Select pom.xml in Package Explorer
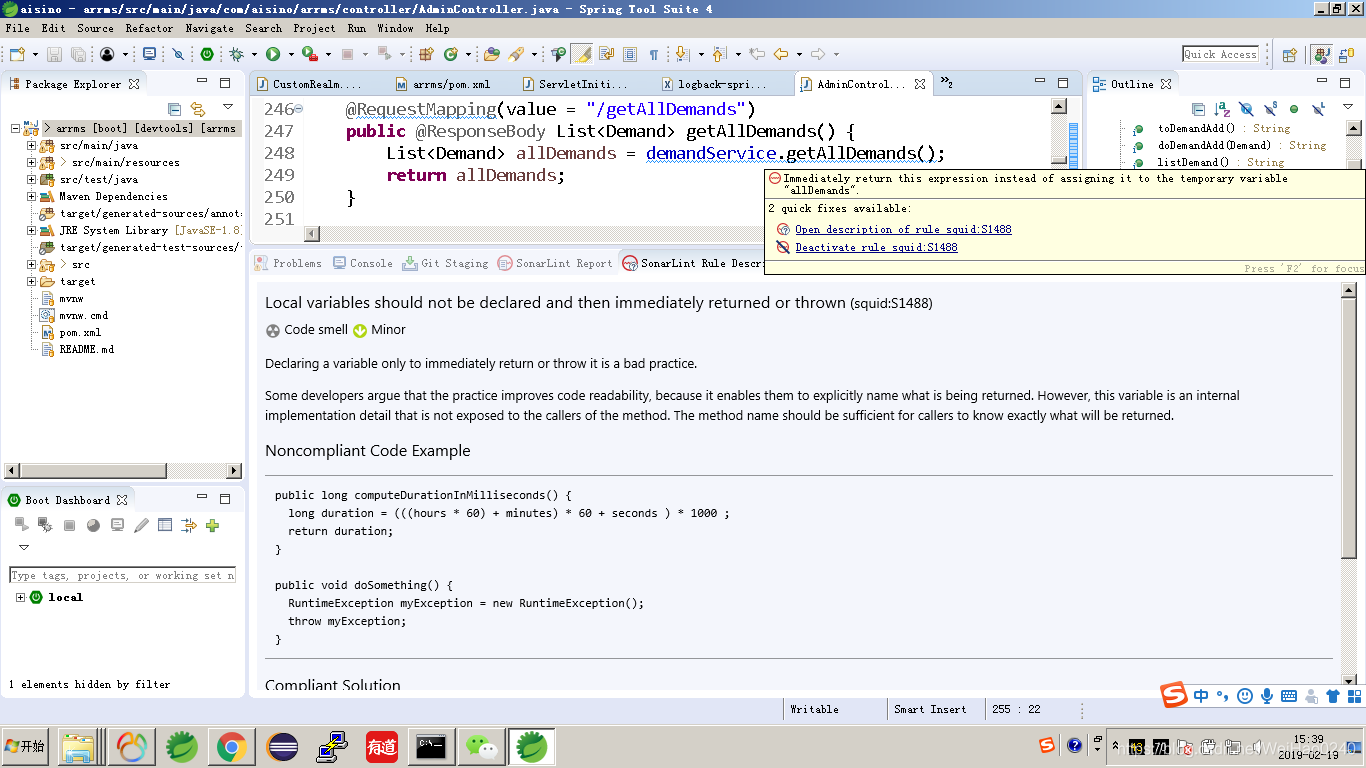The image size is (1366, 768). click(x=79, y=332)
